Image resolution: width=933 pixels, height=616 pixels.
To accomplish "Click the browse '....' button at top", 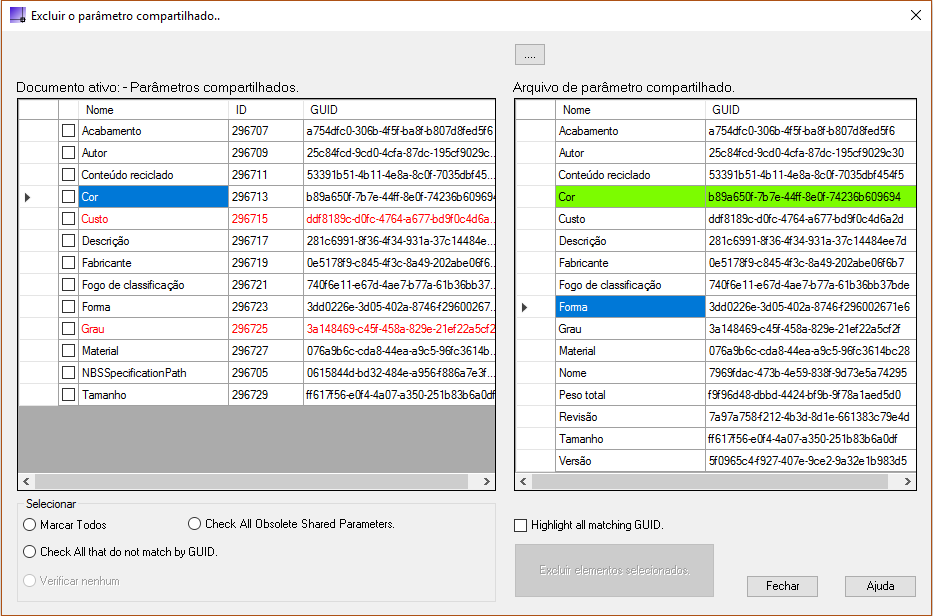I will tap(530, 55).
